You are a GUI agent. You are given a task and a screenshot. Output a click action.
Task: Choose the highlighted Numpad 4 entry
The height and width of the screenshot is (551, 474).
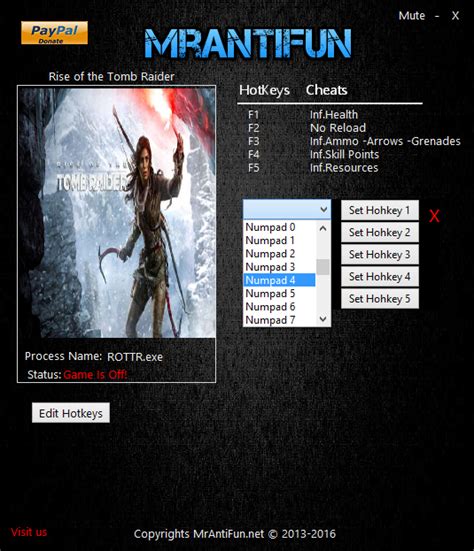279,280
